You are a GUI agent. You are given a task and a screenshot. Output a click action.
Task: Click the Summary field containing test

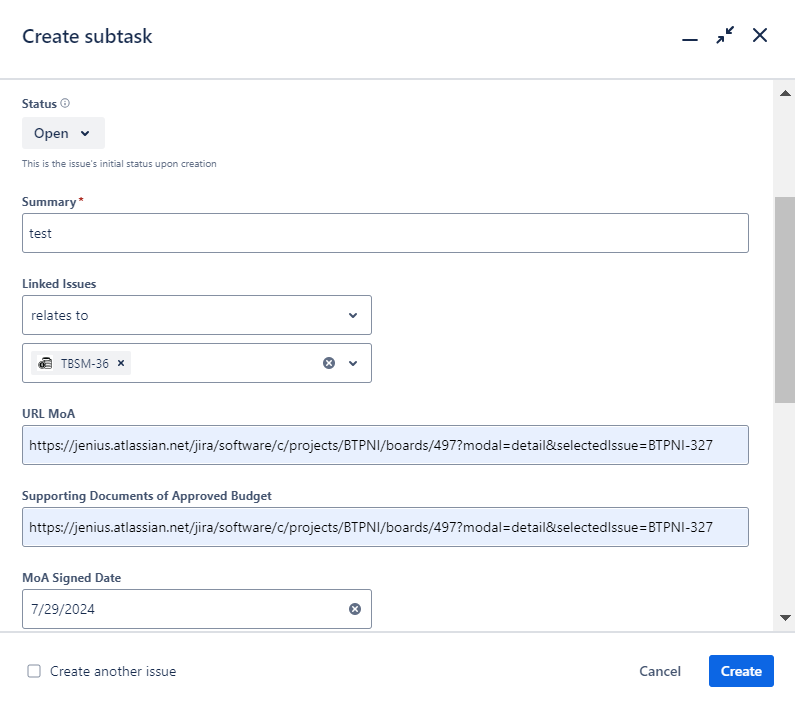(385, 233)
